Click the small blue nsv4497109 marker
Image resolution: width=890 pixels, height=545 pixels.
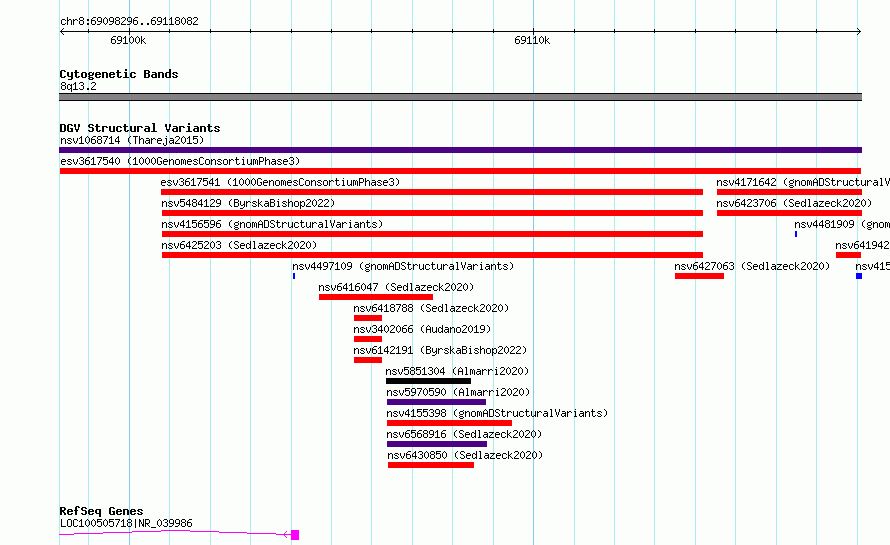coord(294,276)
